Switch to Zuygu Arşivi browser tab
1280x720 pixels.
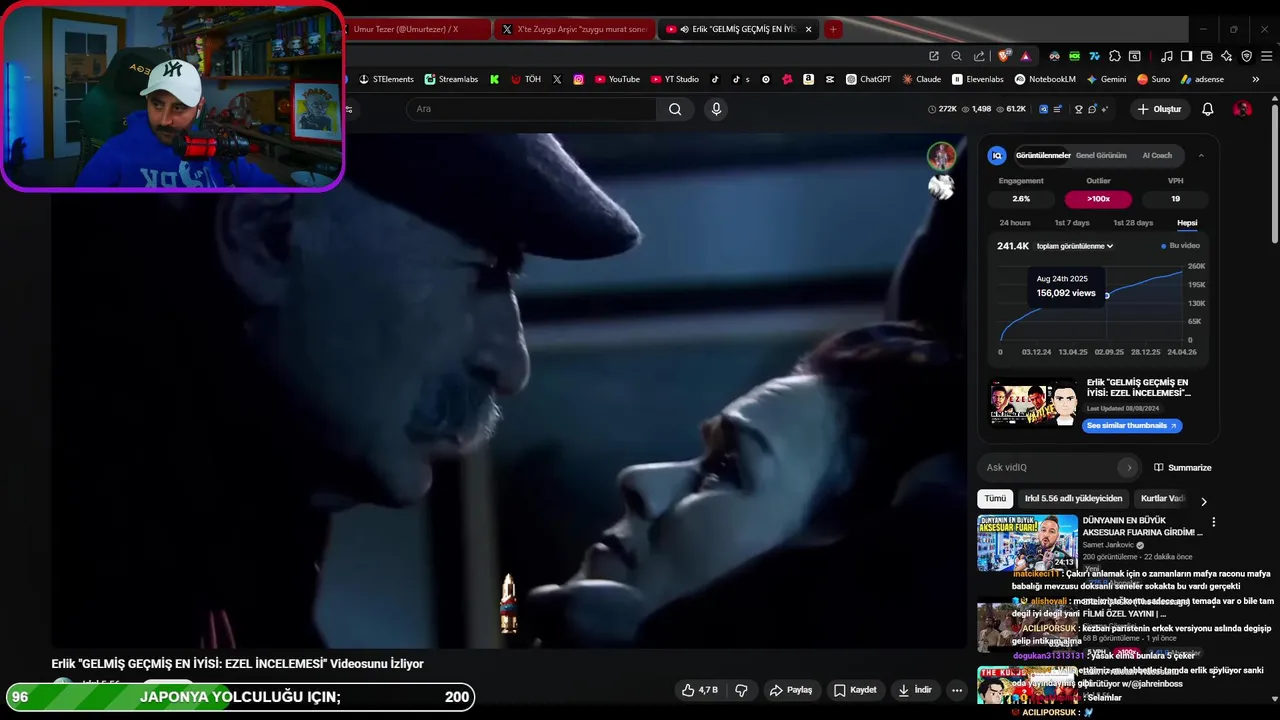576,29
